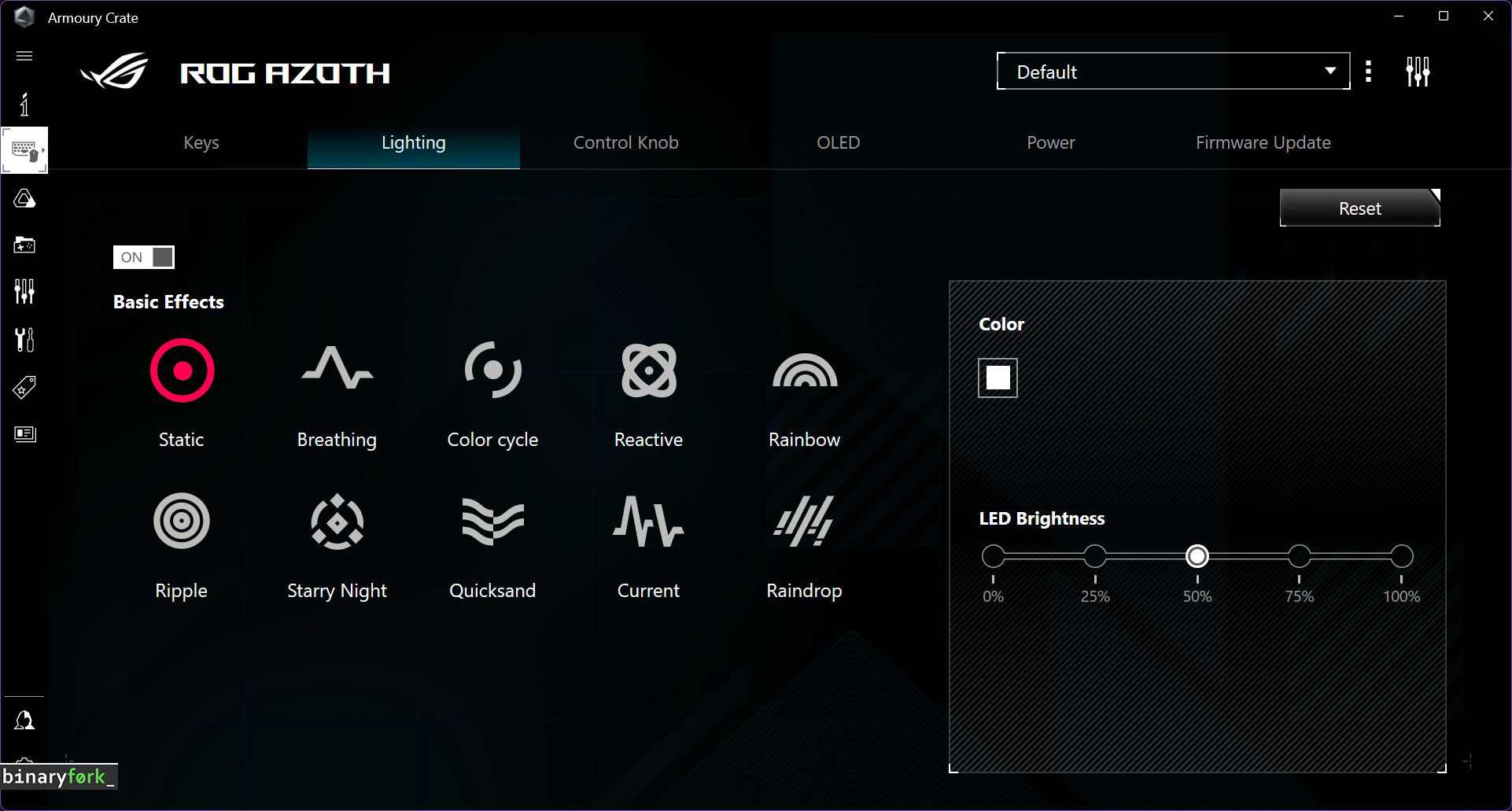Click the 50% brightness slider handle
The image size is (1512, 811).
click(1197, 556)
